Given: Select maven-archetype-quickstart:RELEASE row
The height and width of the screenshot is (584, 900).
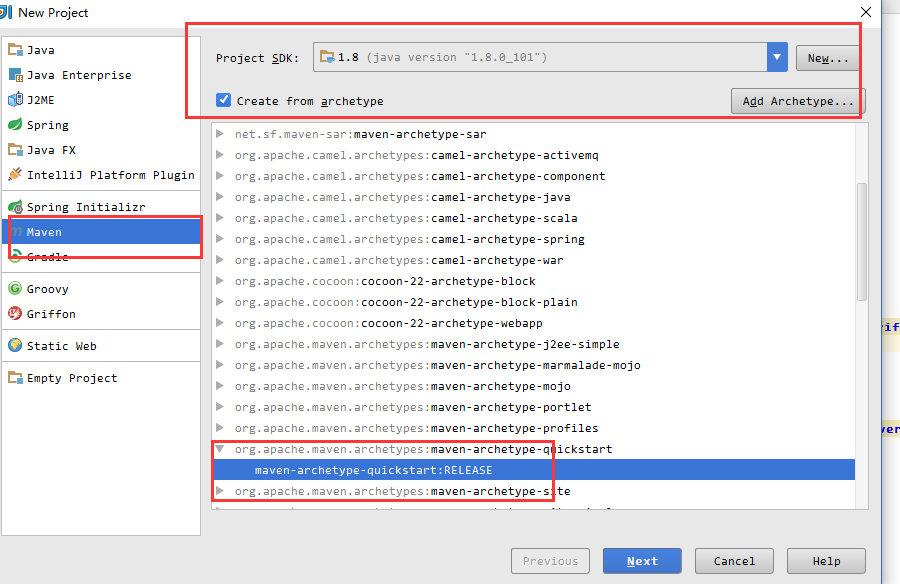Looking at the screenshot, I should coord(534,470).
